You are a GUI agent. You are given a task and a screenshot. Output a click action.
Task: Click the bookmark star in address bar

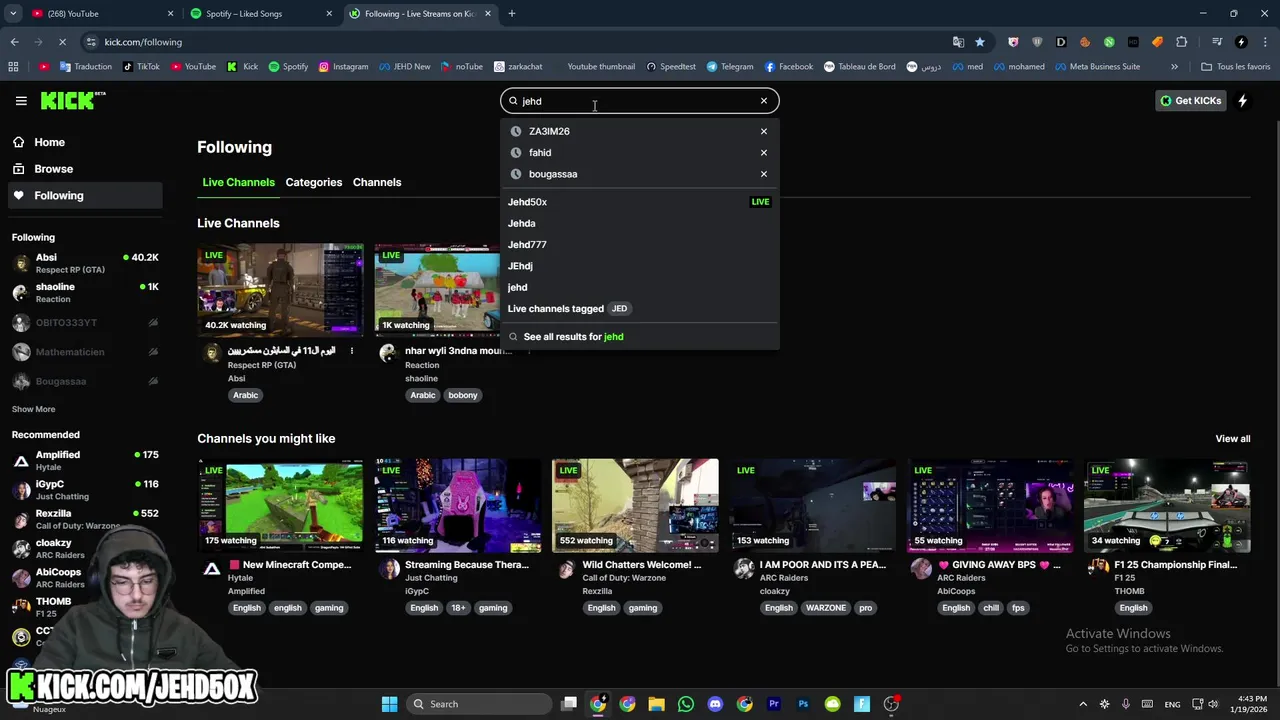(980, 42)
